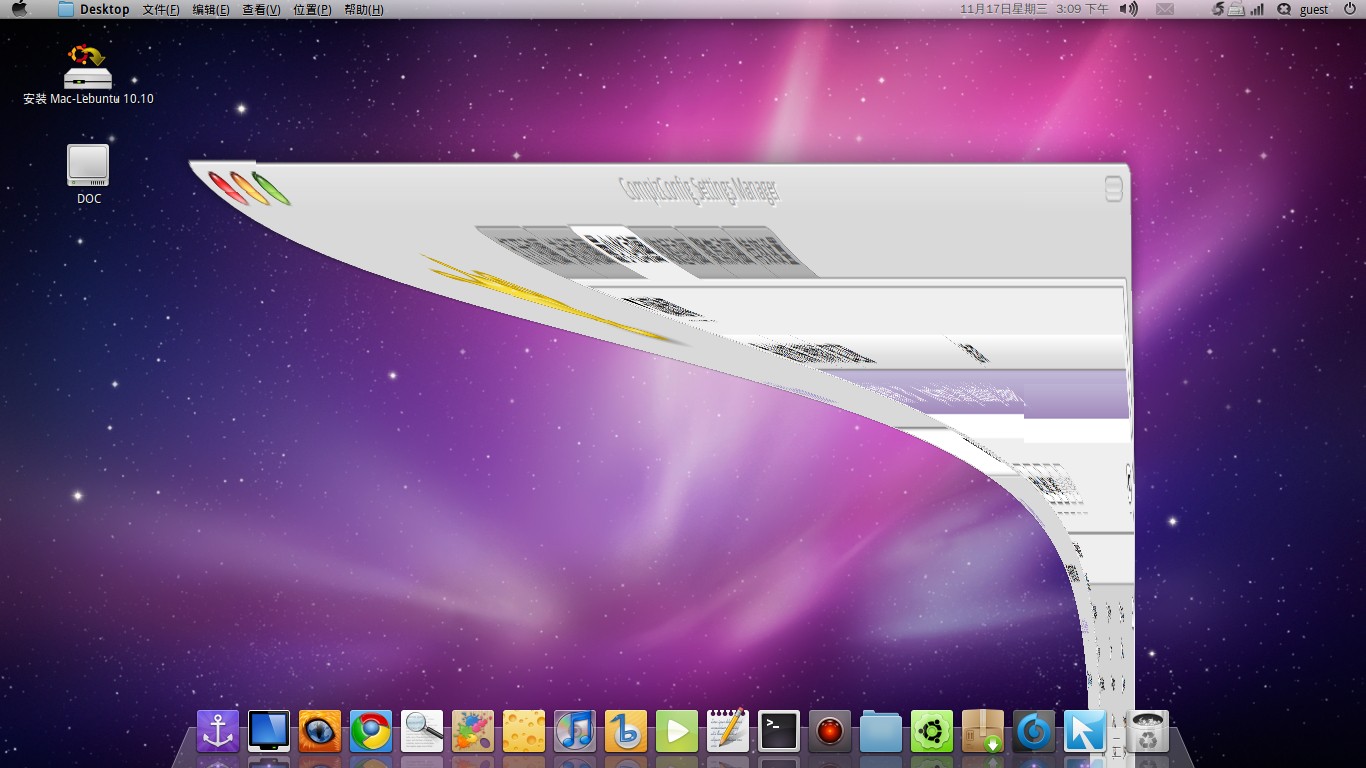Click the Apple logo in the top panel
Screen dimensions: 1366x768
point(19,9)
